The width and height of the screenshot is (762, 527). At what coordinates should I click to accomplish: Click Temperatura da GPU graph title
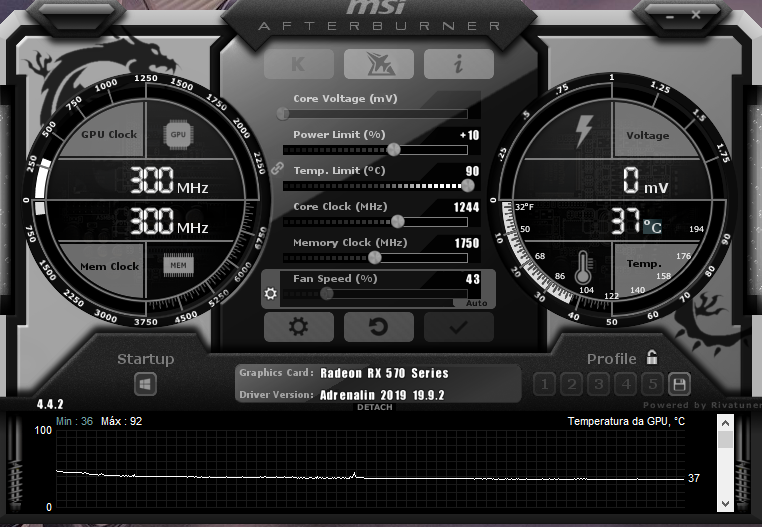coord(626,422)
